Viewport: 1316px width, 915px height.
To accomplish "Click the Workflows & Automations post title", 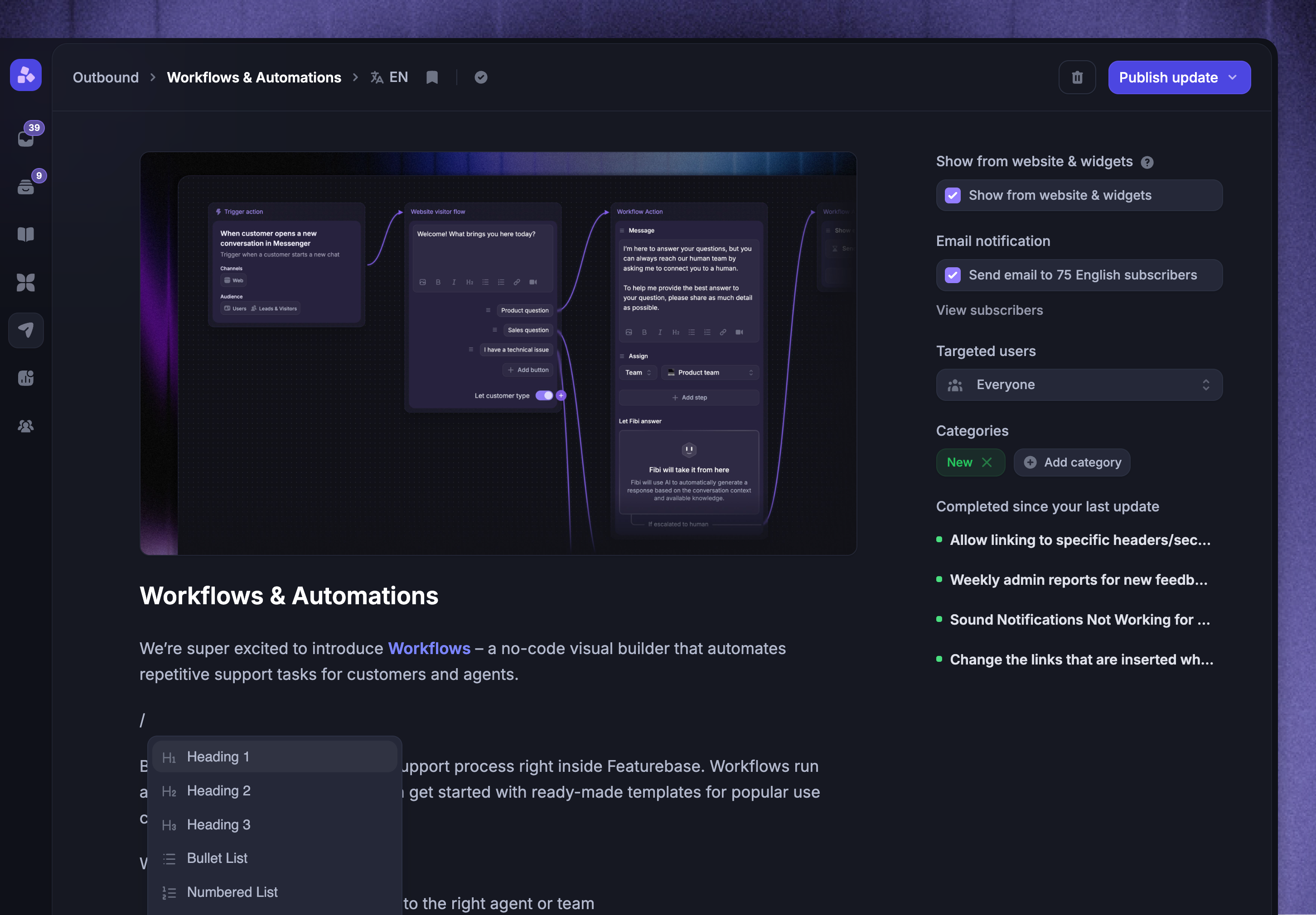I will pyautogui.click(x=289, y=596).
